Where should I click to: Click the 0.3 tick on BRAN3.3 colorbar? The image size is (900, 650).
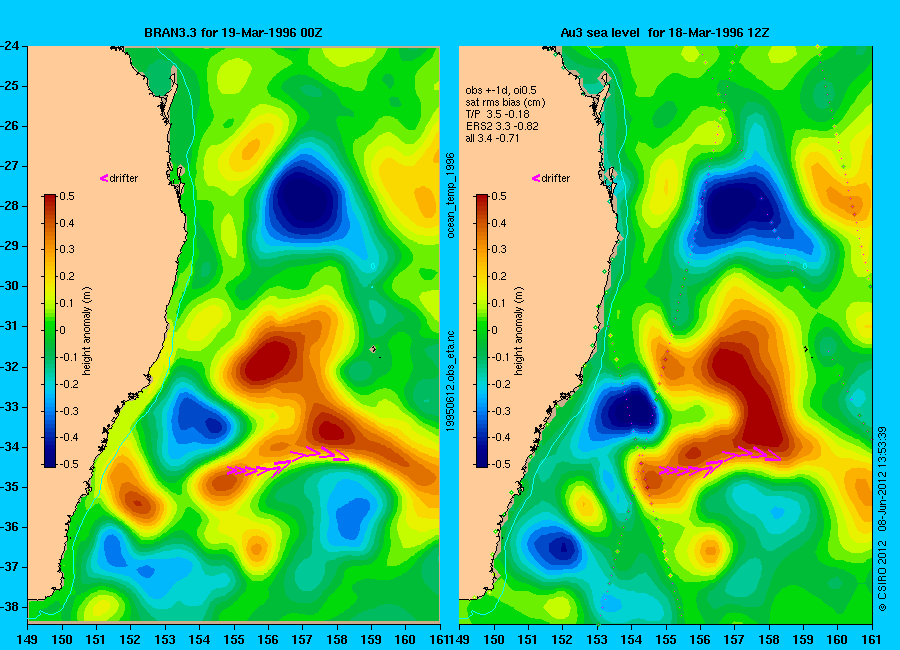pyautogui.click(x=67, y=249)
